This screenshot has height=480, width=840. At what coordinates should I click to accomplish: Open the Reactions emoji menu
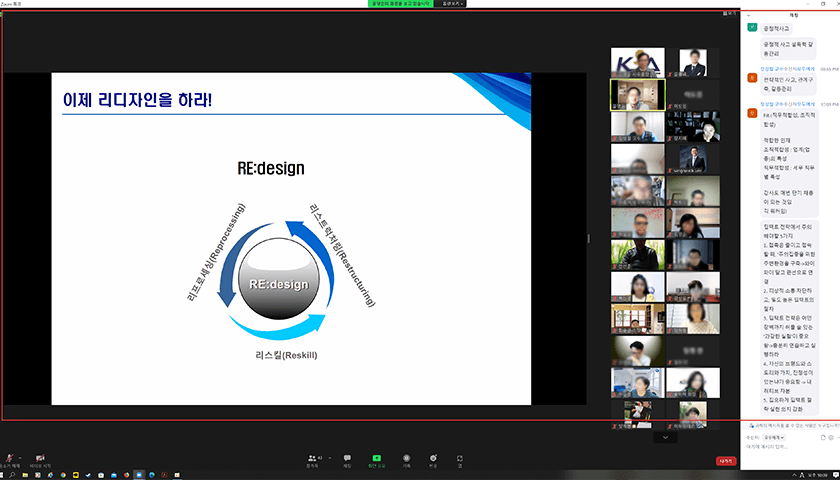[433, 458]
